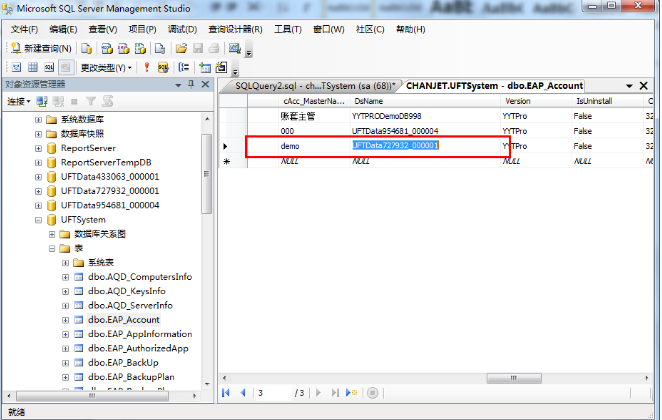Expand the UFTData433063_000001 database node
Screen dimensions: 662x420
[x=38, y=177]
